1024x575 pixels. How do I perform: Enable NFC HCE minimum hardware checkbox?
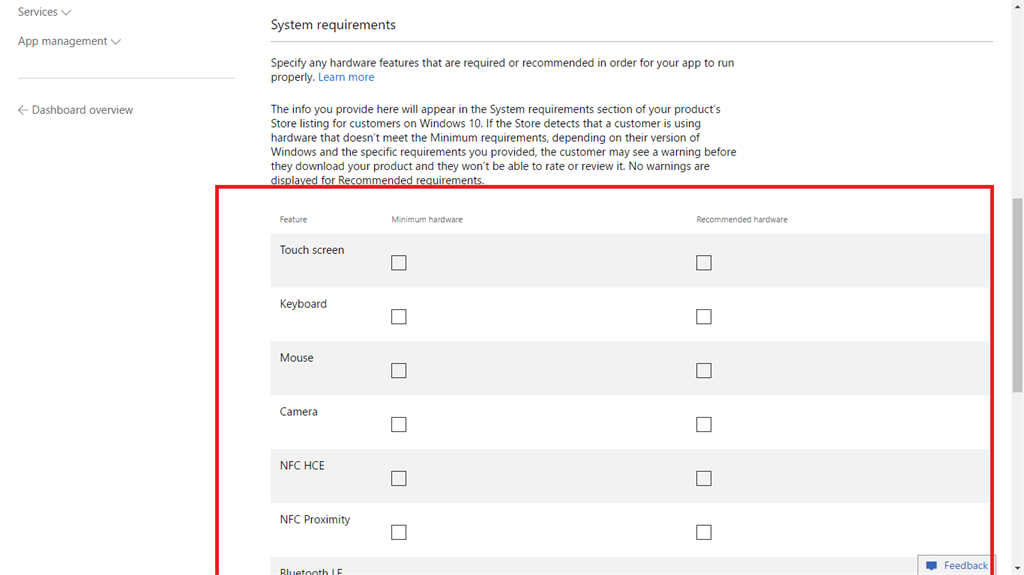coord(399,479)
